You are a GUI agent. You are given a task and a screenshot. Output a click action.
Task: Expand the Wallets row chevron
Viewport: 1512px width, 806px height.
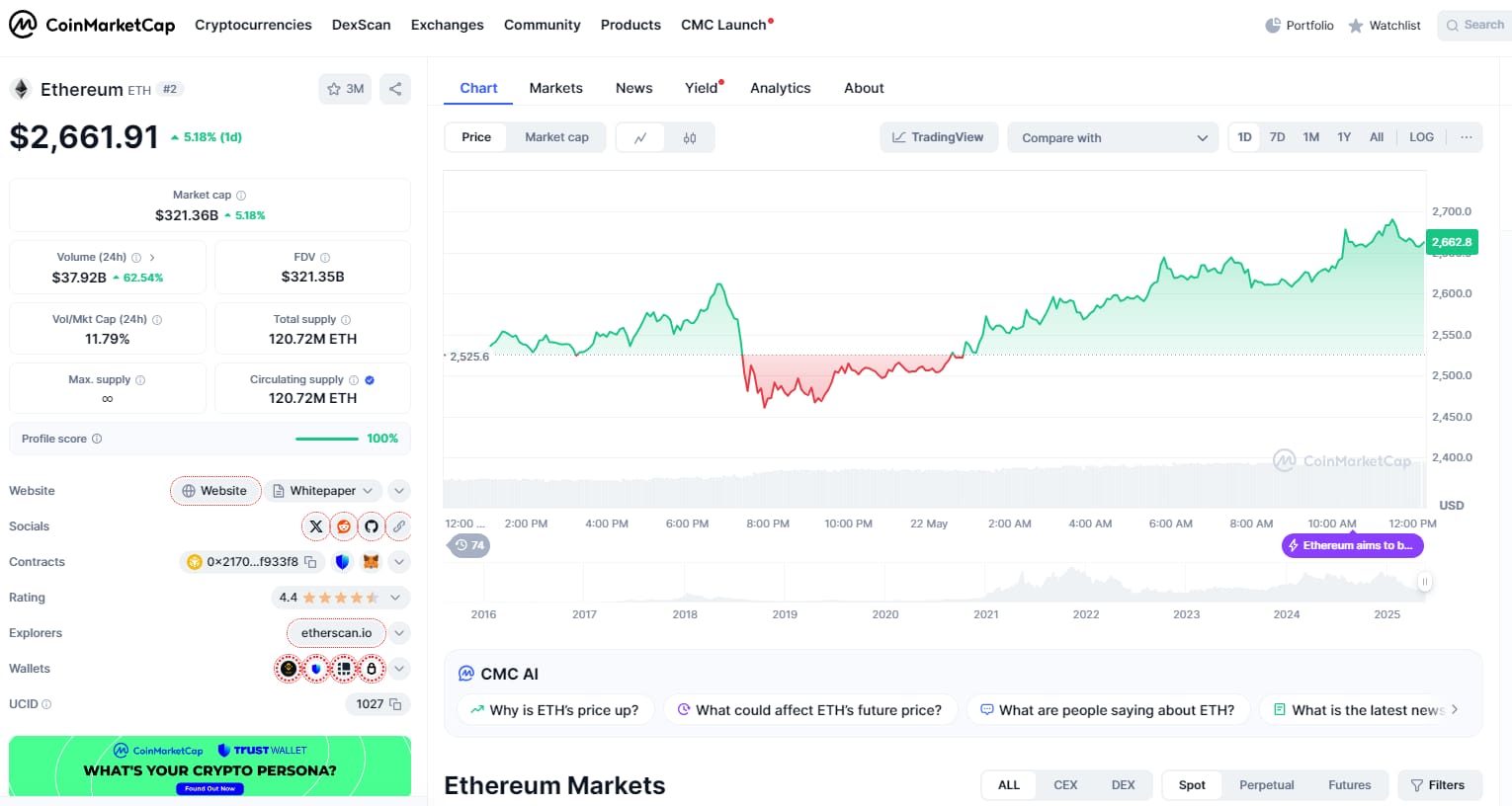tap(399, 669)
